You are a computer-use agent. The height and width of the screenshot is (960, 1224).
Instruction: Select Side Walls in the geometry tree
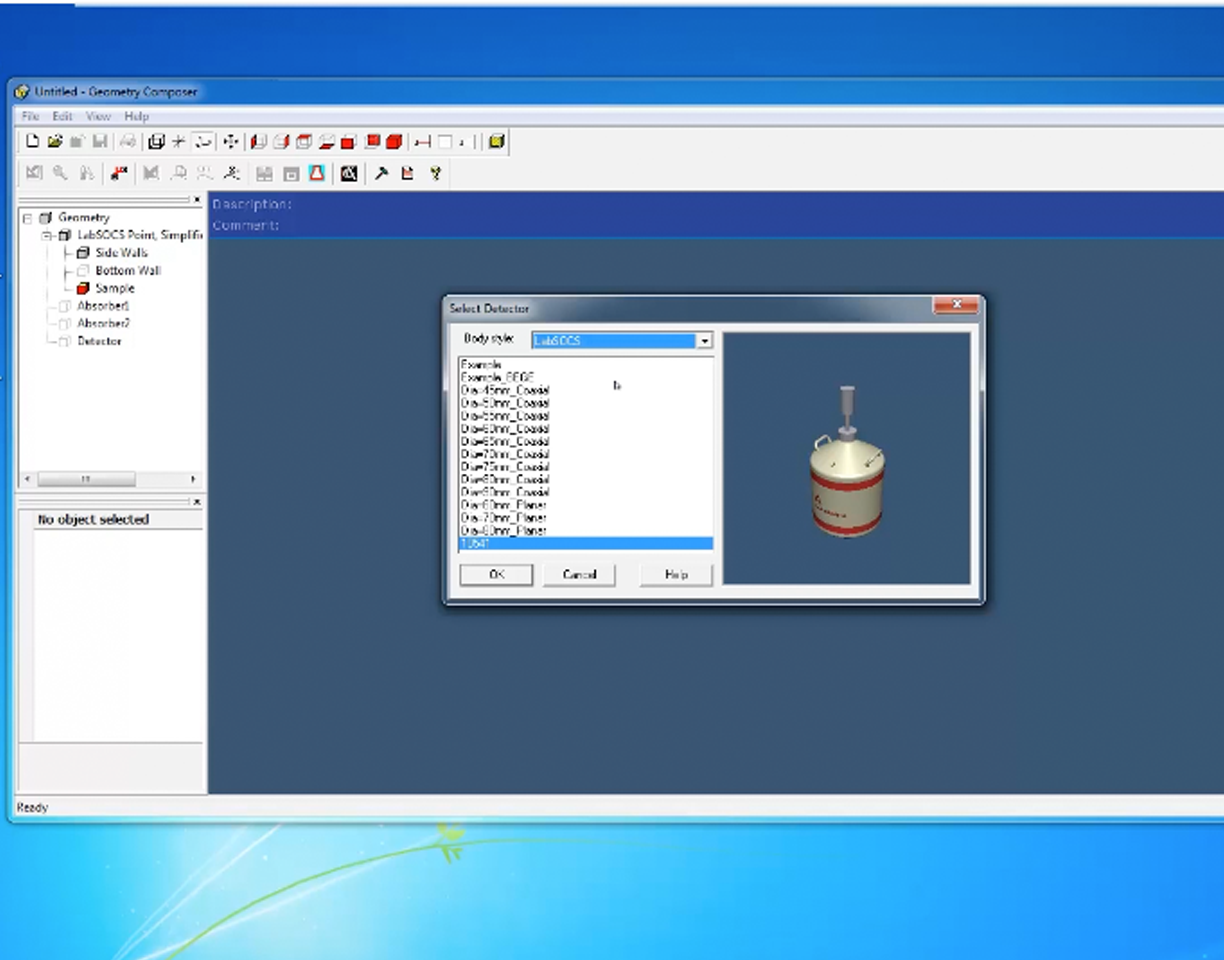[121, 253]
